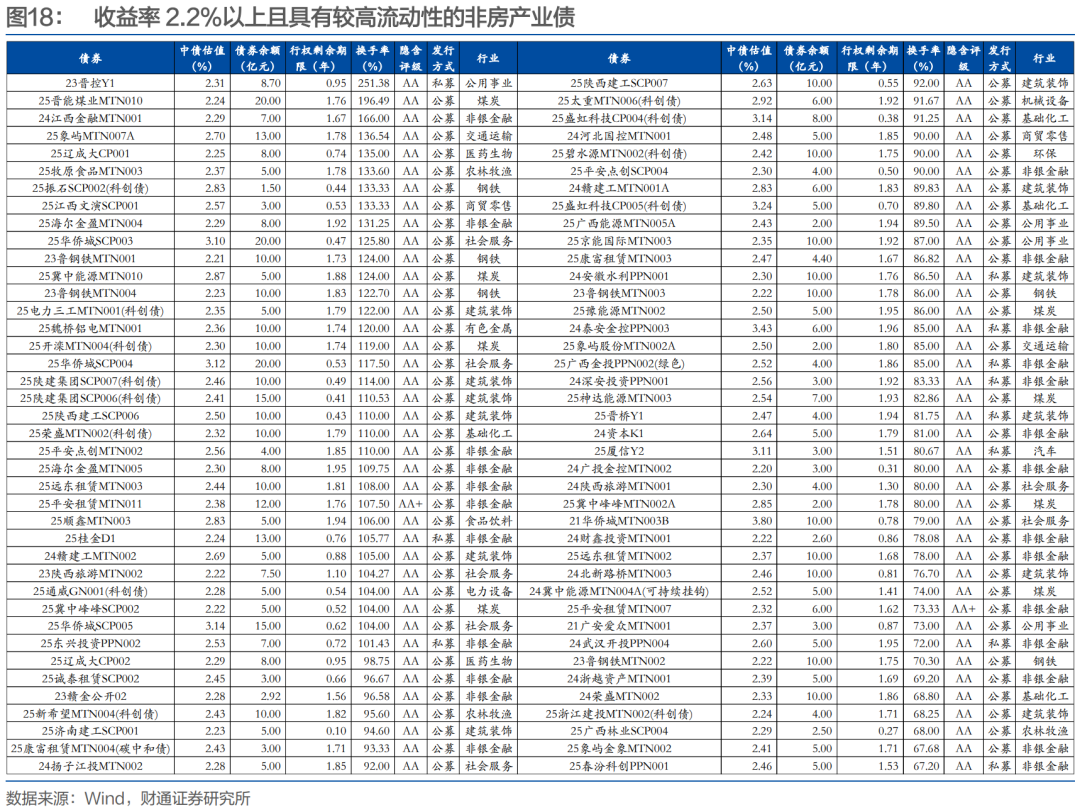Click the 25辽成大CP001 entry
This screenshot has width=1080, height=810.
(x=90, y=154)
